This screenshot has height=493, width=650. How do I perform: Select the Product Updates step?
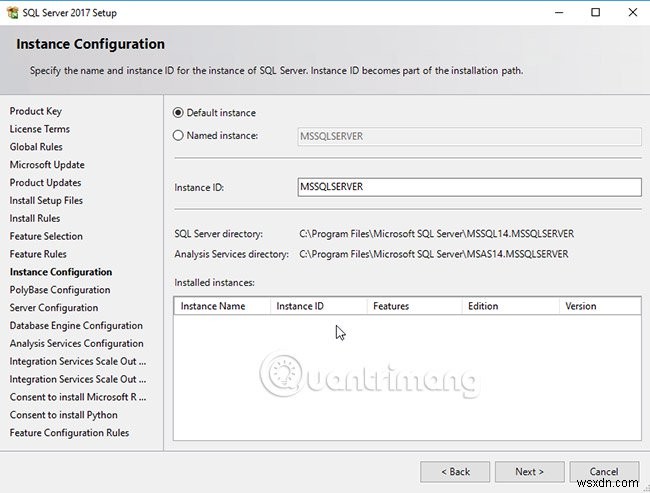[x=46, y=182]
